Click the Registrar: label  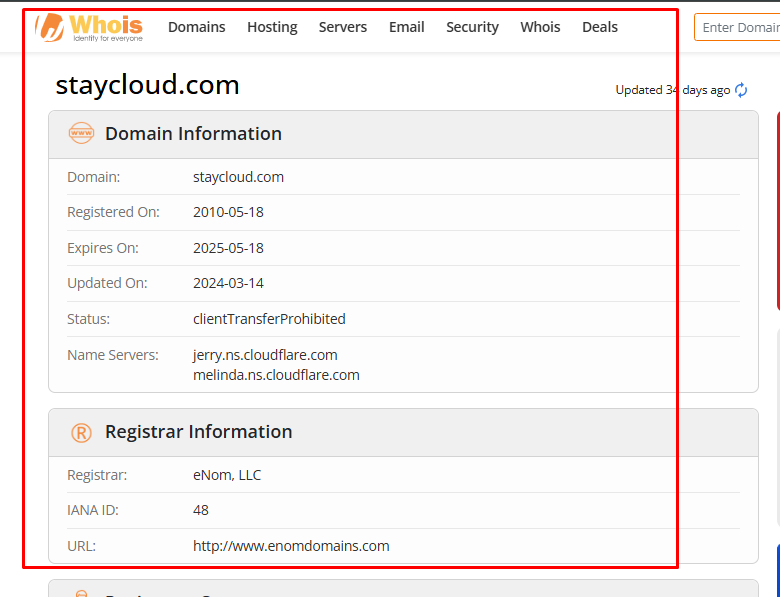97,475
